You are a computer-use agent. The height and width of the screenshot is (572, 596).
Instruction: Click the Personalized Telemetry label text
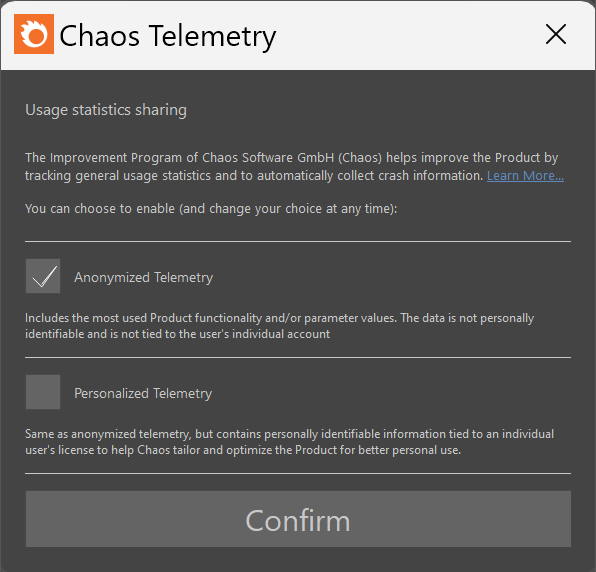(x=143, y=393)
